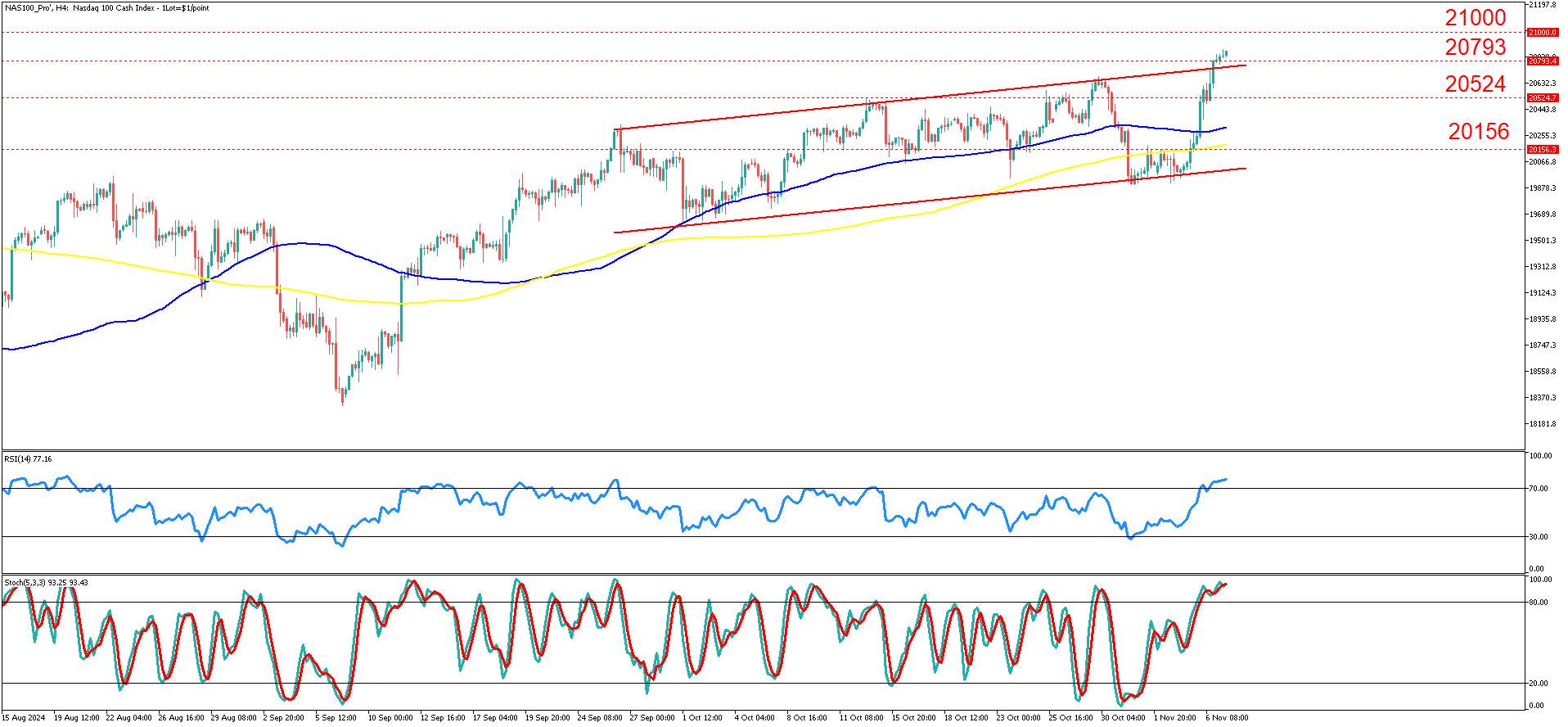Click the NAS100_Pro H4 chart title label
This screenshot has width=1568, height=727.
coord(106,8)
